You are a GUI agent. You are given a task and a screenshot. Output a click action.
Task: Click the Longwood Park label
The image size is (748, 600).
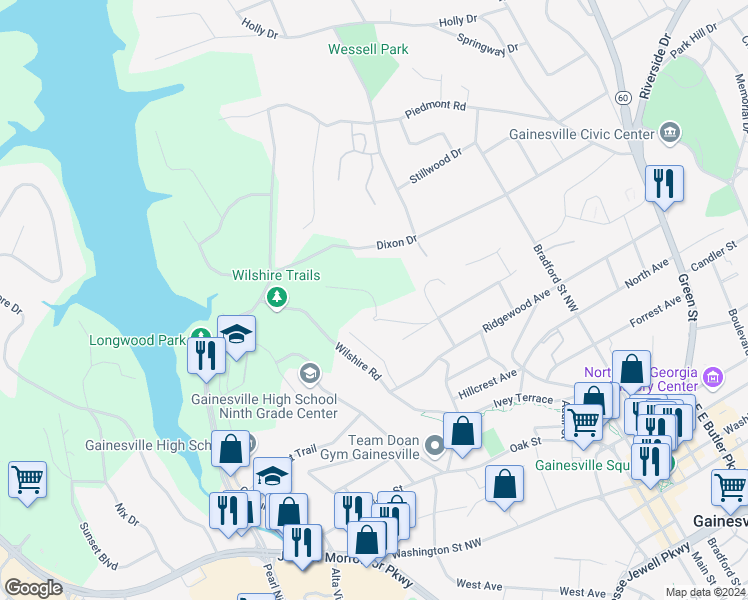coord(137,340)
